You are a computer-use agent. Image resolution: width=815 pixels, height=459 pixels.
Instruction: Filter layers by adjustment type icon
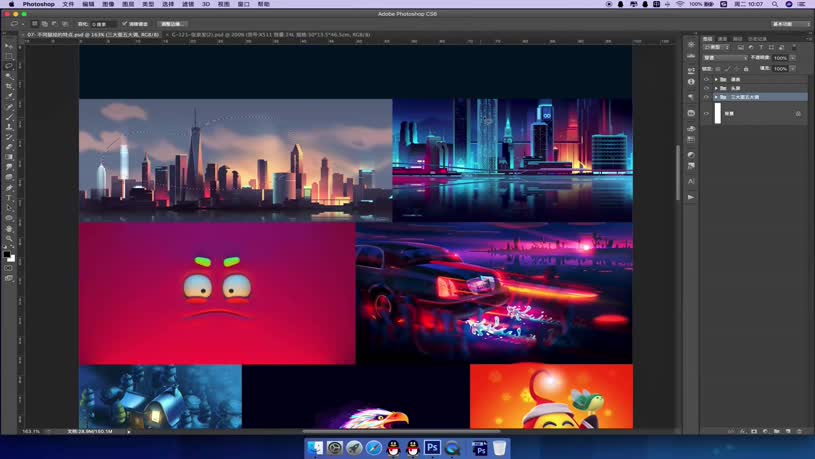click(x=751, y=47)
